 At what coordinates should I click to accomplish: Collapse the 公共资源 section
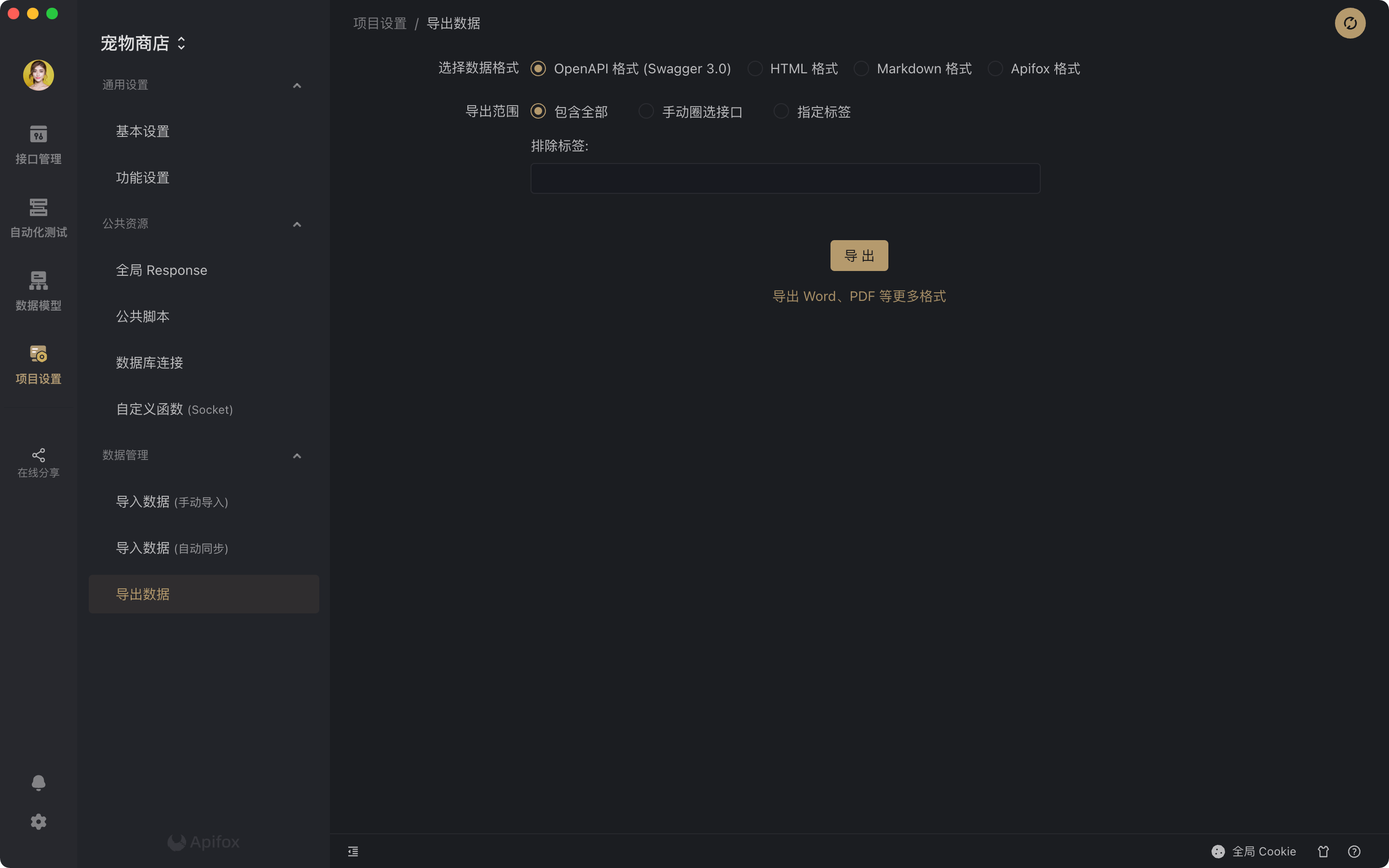point(297,224)
